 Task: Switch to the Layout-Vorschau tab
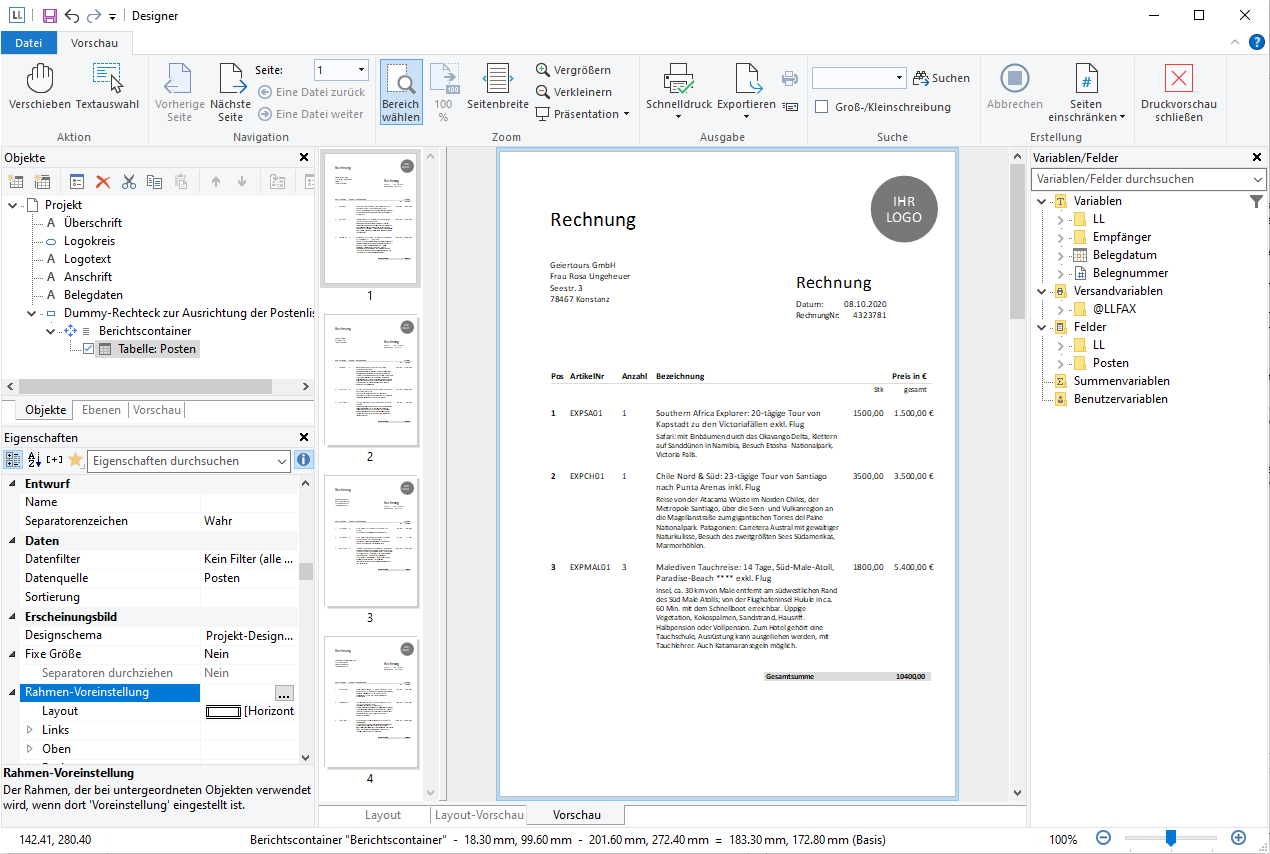pyautogui.click(x=479, y=815)
